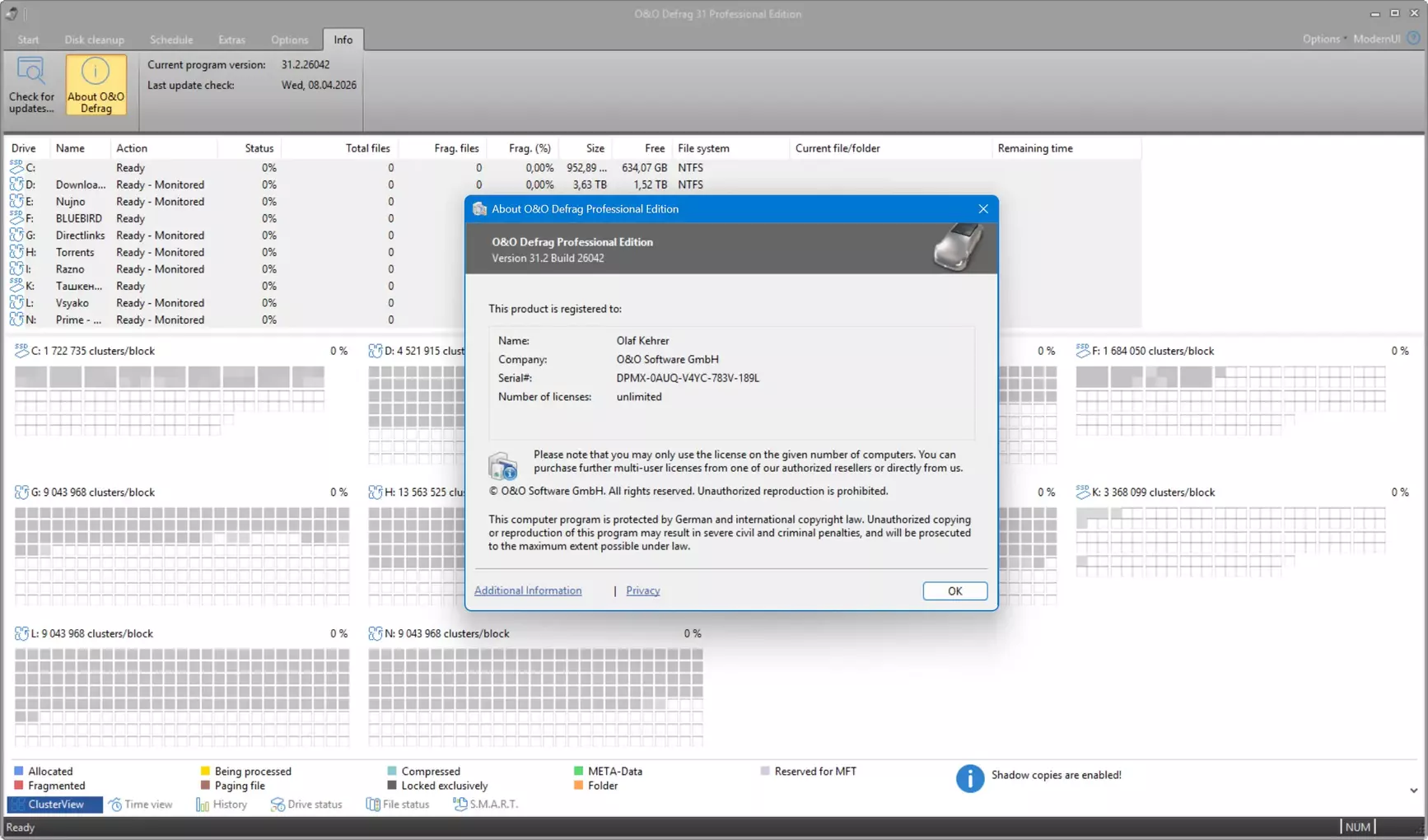Open the Disk cleanup ribbon tab
Image resolution: width=1428 pixels, height=840 pixels.
tap(94, 40)
